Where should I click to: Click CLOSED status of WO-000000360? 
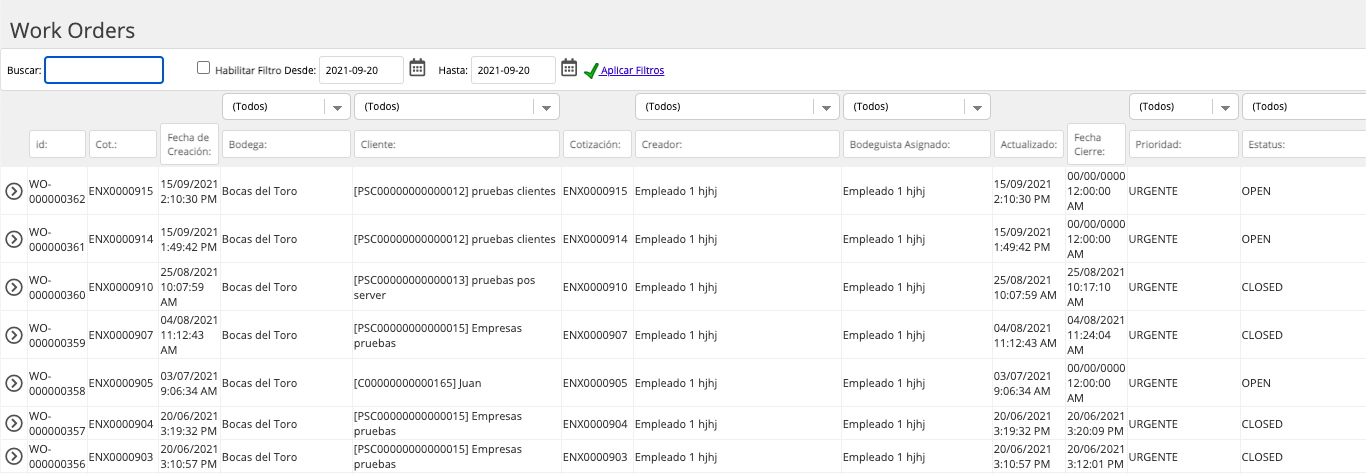(x=1262, y=287)
